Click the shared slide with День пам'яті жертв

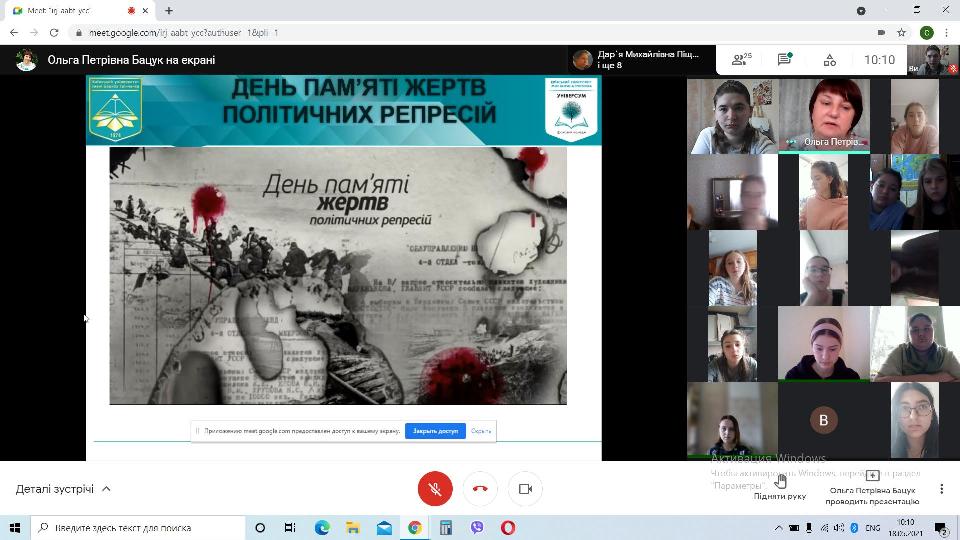[x=338, y=275]
